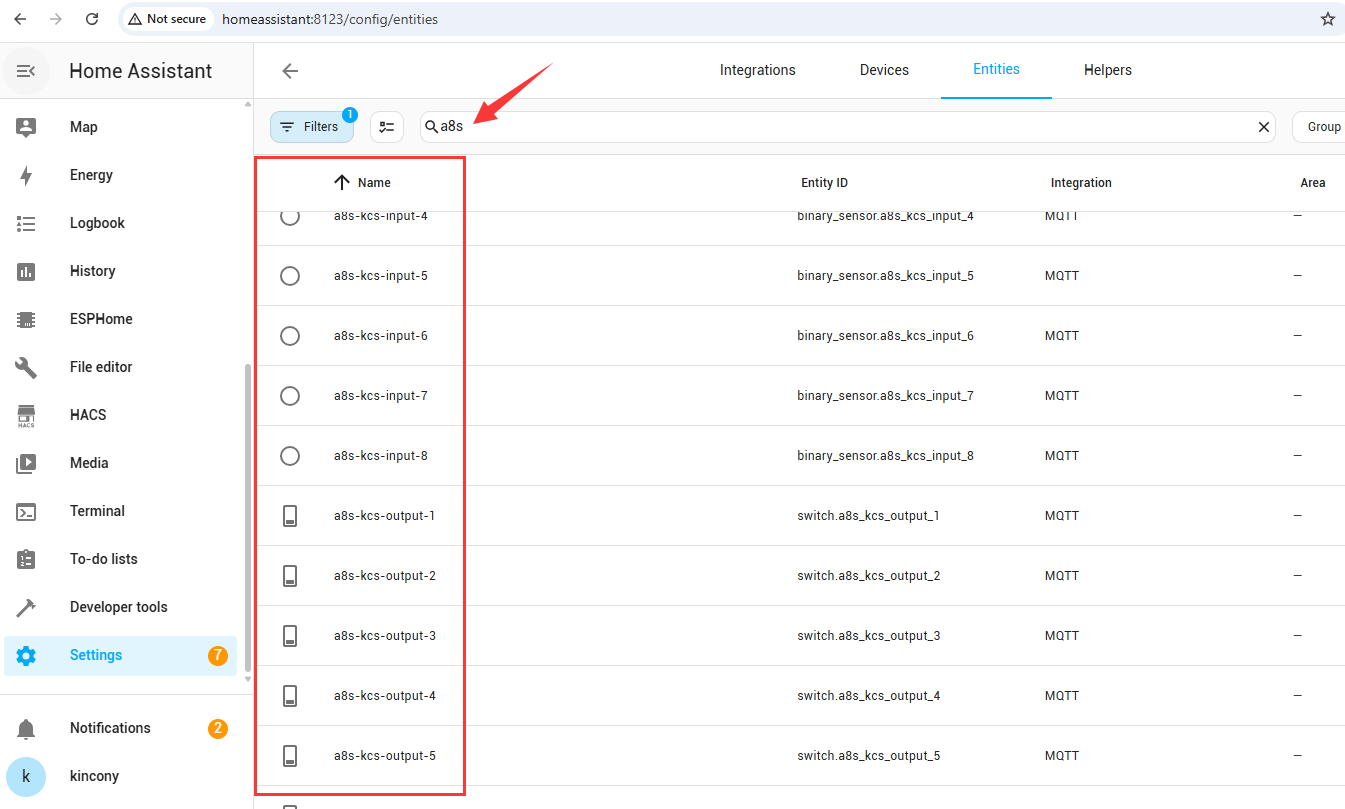Open the a8s-kcs-output-3 entity row

click(384, 636)
